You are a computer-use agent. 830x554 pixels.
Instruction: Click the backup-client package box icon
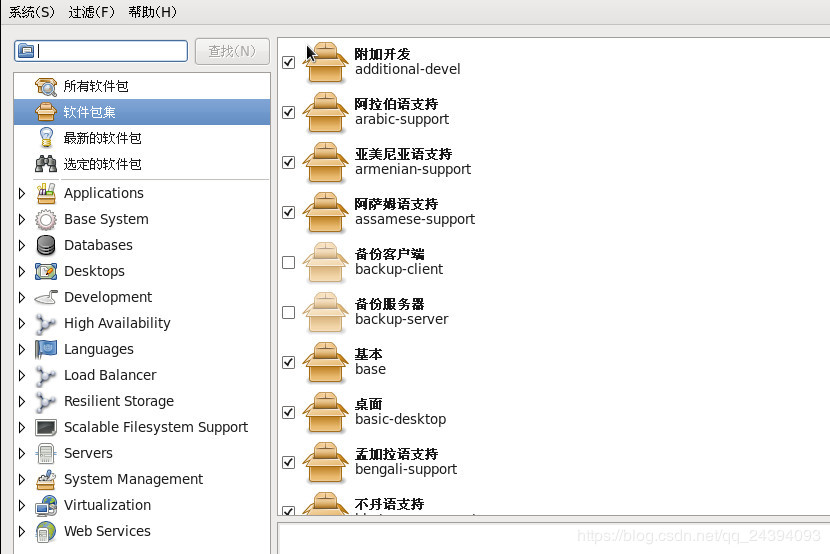click(325, 262)
